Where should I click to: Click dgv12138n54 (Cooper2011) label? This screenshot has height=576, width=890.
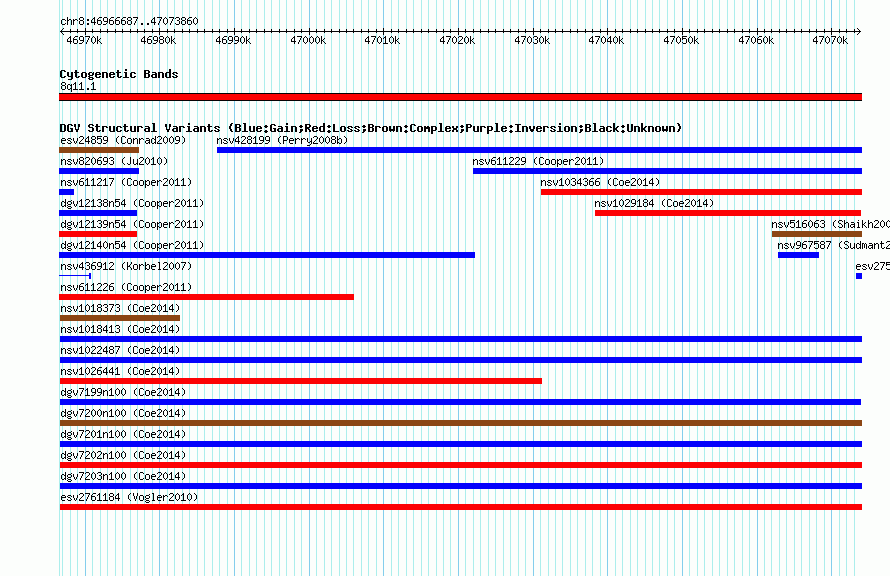coord(132,203)
